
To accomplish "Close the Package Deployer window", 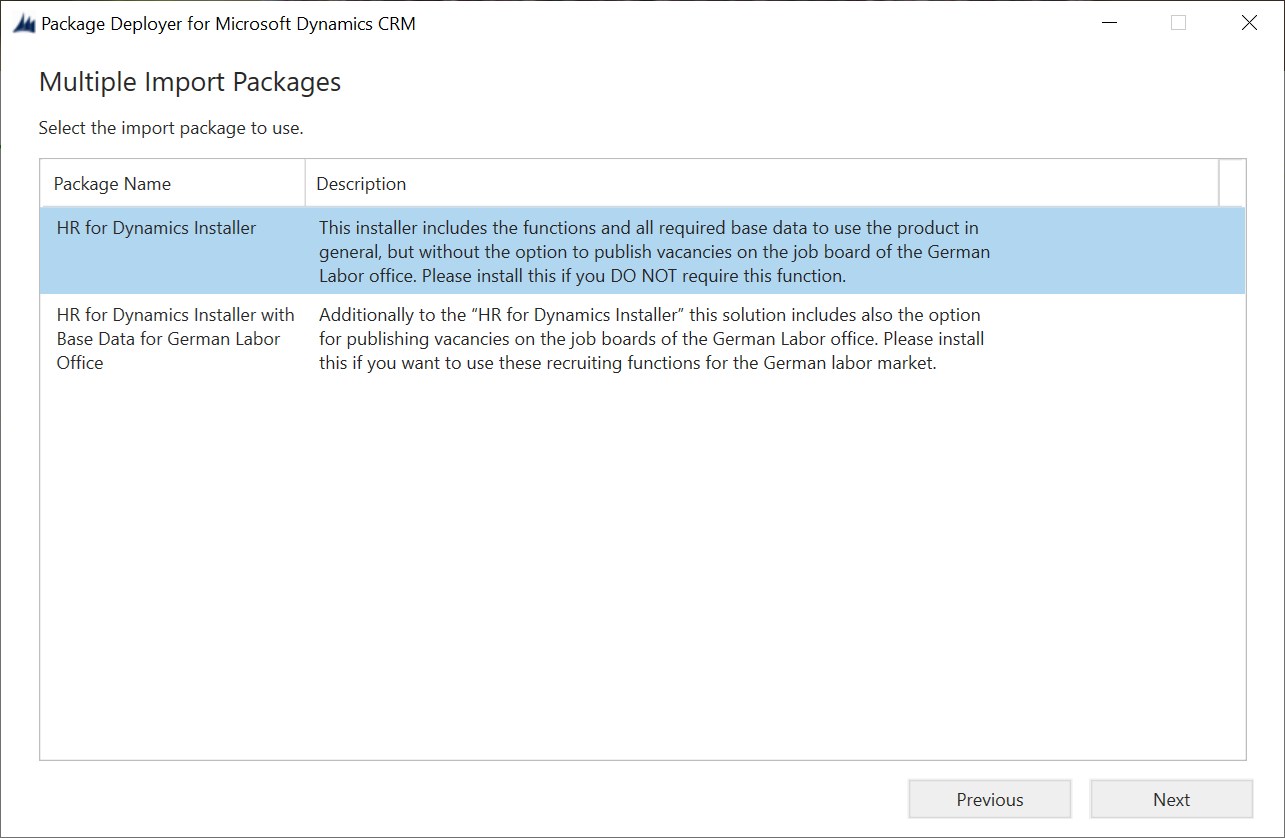I will point(1249,23).
